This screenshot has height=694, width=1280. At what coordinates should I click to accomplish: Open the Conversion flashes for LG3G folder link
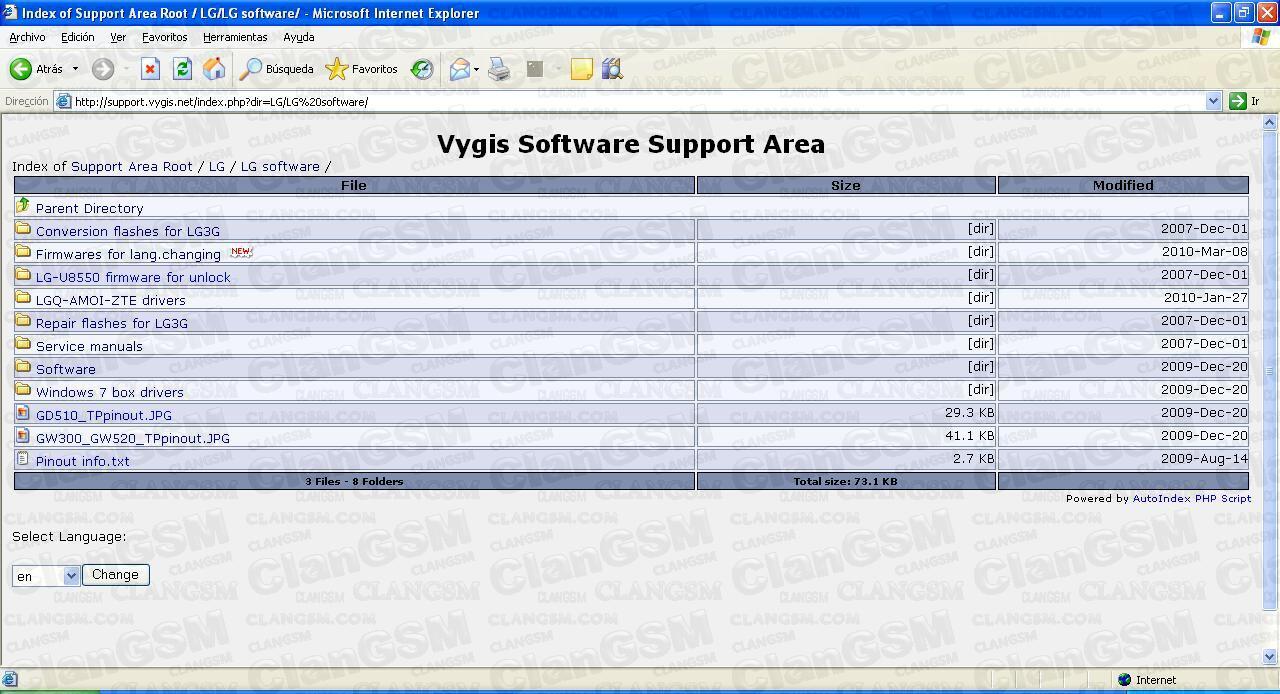pos(128,231)
